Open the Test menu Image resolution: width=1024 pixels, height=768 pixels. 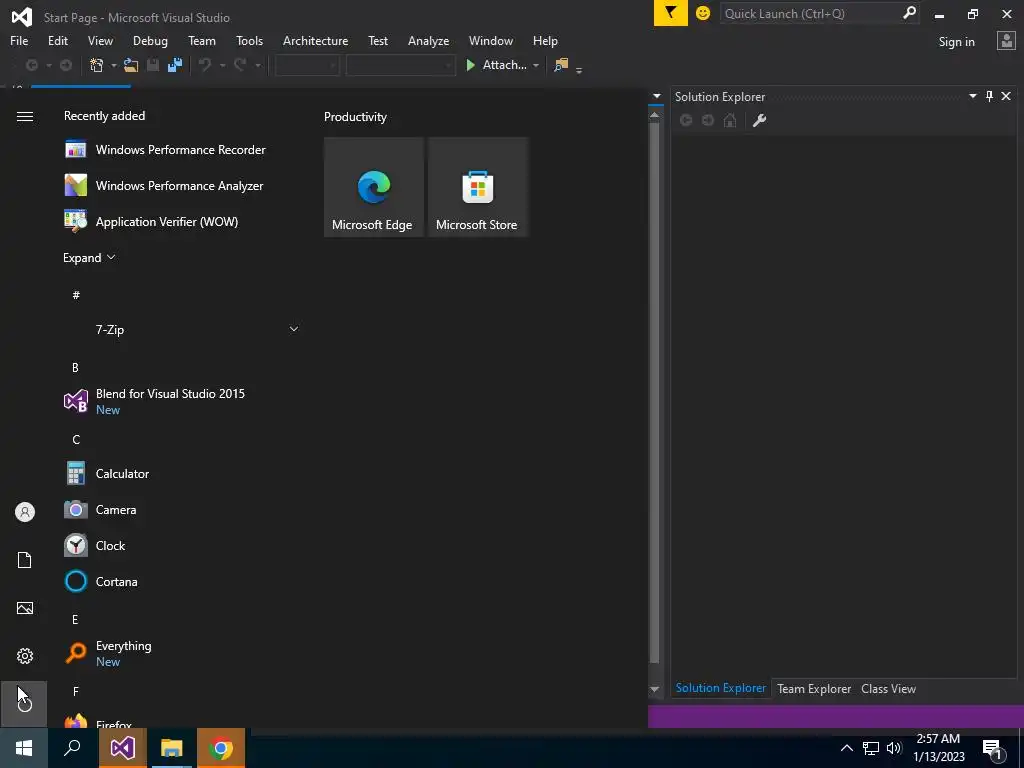click(377, 40)
